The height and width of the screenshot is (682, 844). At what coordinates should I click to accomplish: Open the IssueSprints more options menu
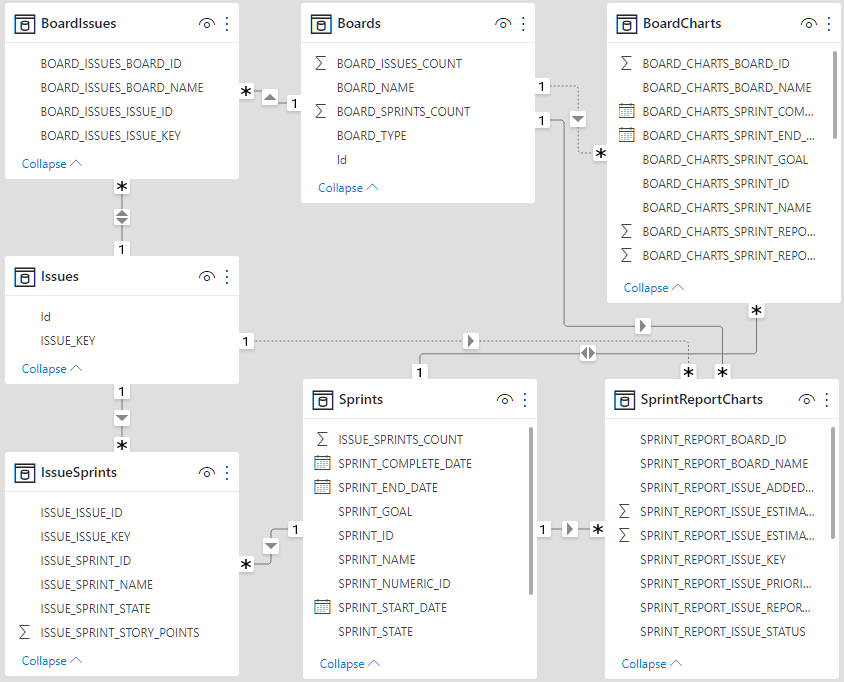coord(227,473)
